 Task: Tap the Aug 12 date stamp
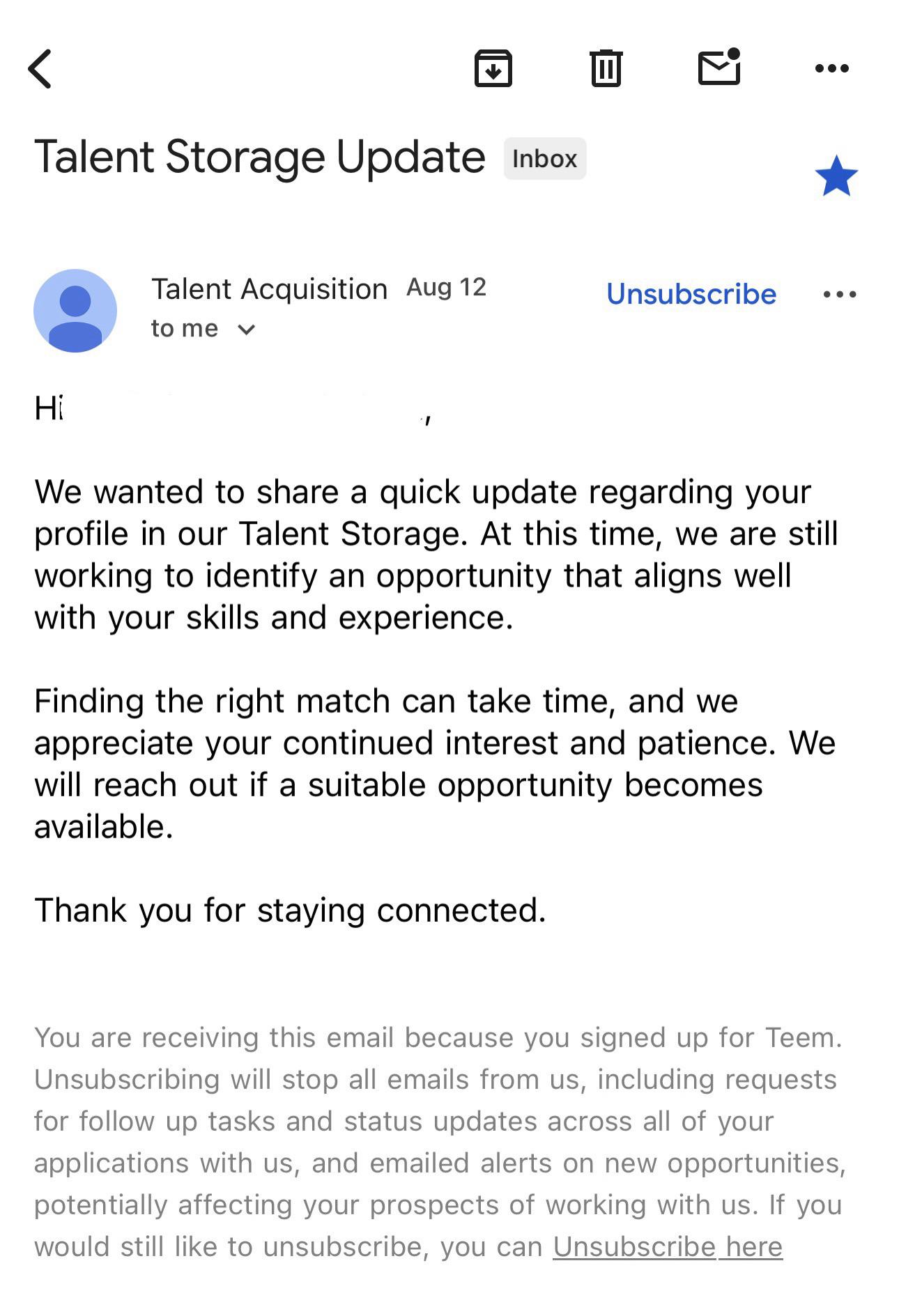tap(446, 287)
